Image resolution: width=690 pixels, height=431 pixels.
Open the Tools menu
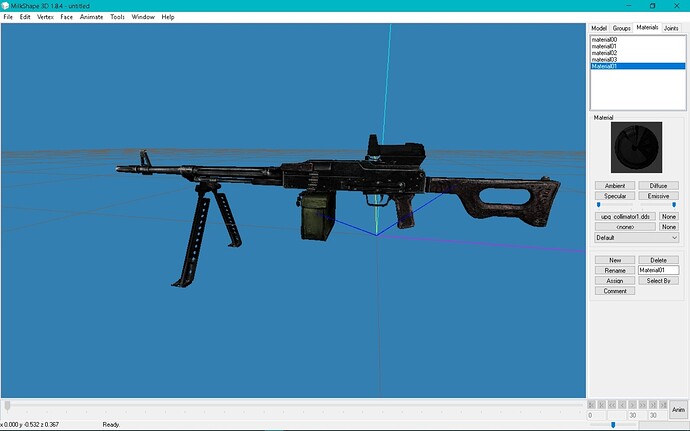click(118, 17)
